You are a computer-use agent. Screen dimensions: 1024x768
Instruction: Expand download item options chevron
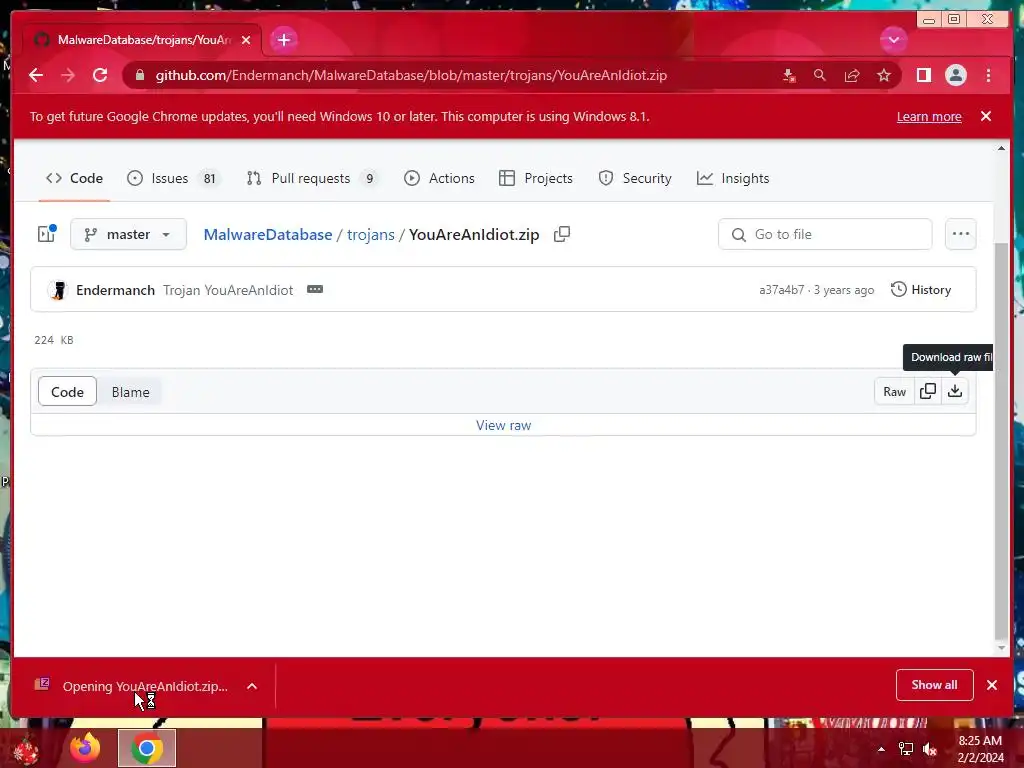[252, 686]
